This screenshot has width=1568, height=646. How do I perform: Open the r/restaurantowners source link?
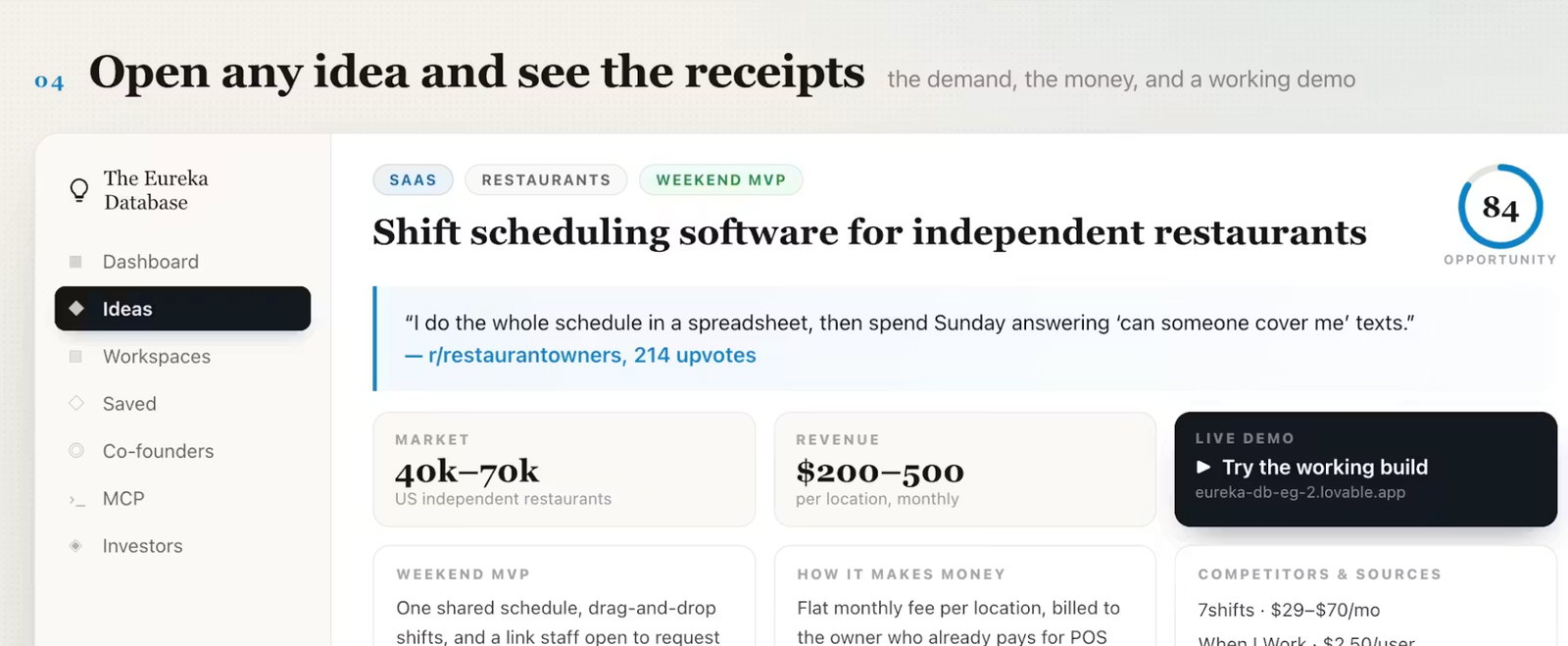pos(580,356)
